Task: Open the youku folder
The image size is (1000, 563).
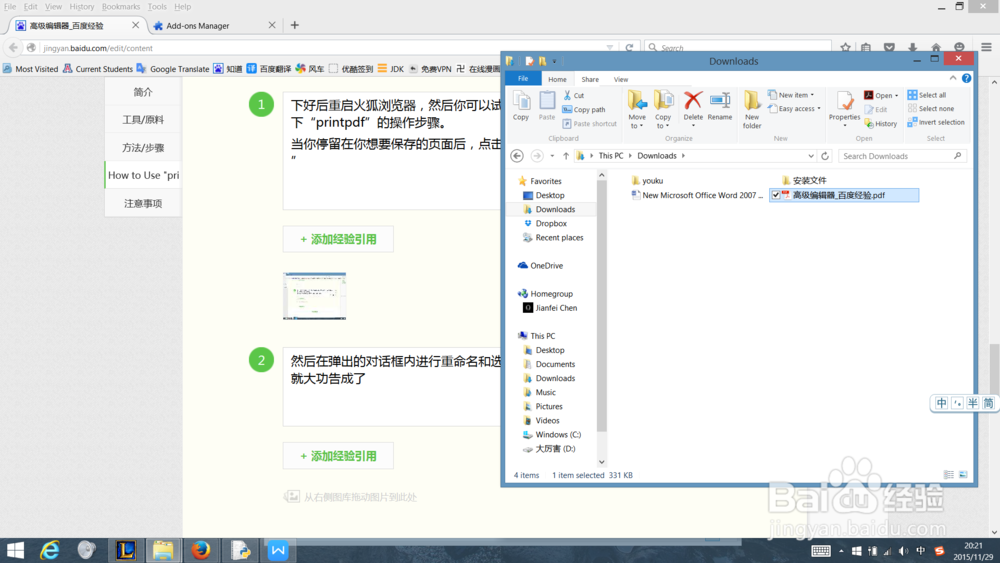Action: pos(647,180)
